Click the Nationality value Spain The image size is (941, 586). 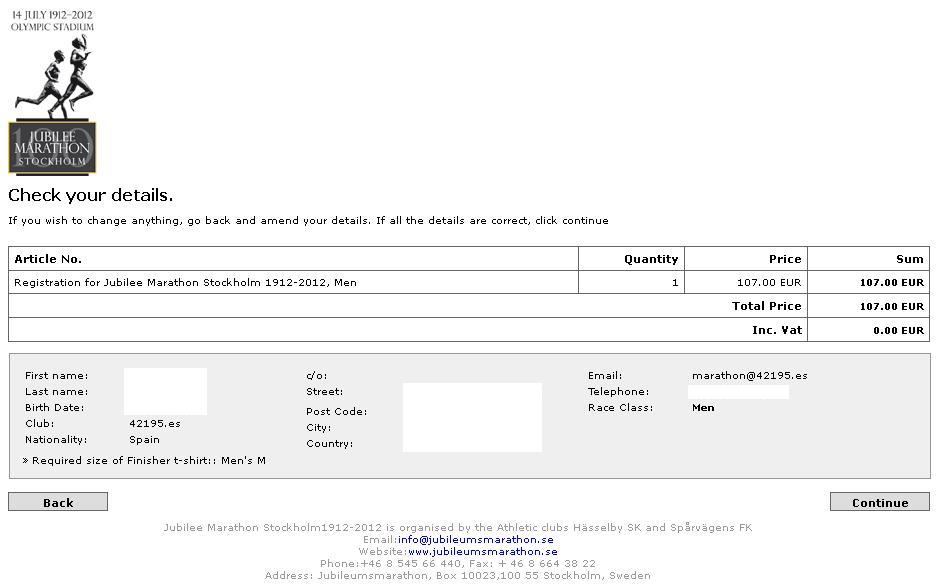click(x=144, y=440)
